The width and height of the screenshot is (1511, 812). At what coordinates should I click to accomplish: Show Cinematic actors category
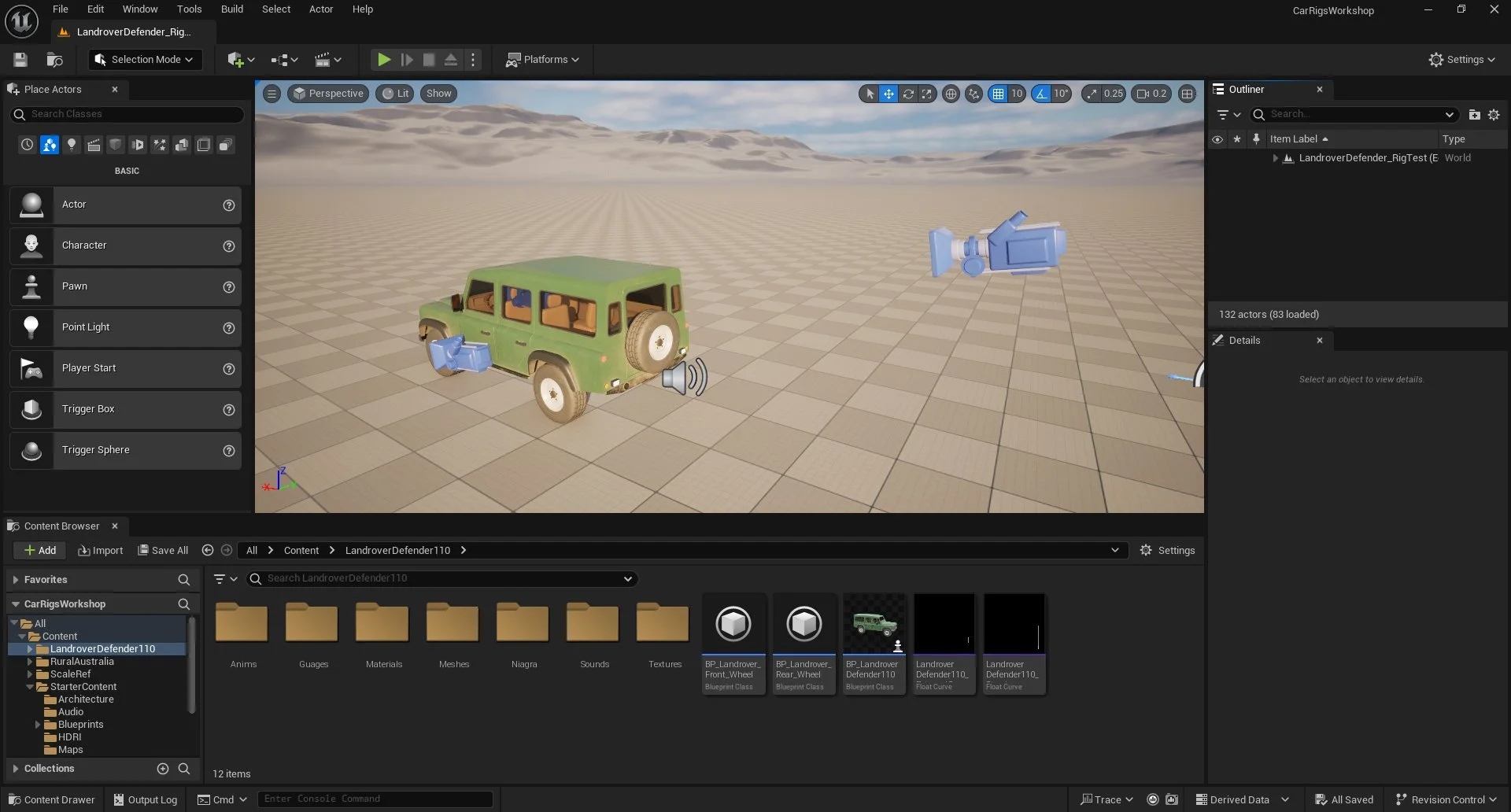click(93, 145)
